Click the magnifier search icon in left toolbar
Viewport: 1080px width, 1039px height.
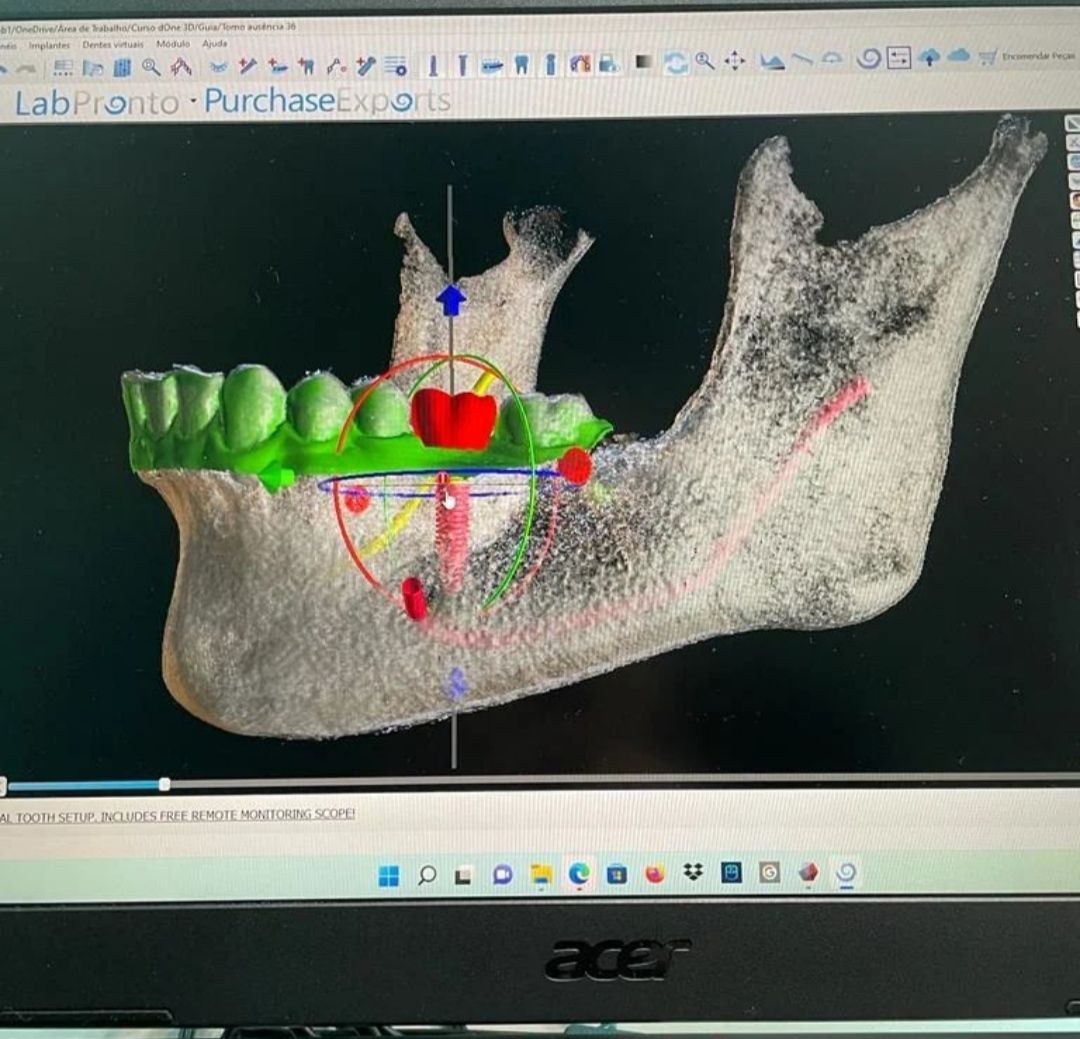point(151,67)
